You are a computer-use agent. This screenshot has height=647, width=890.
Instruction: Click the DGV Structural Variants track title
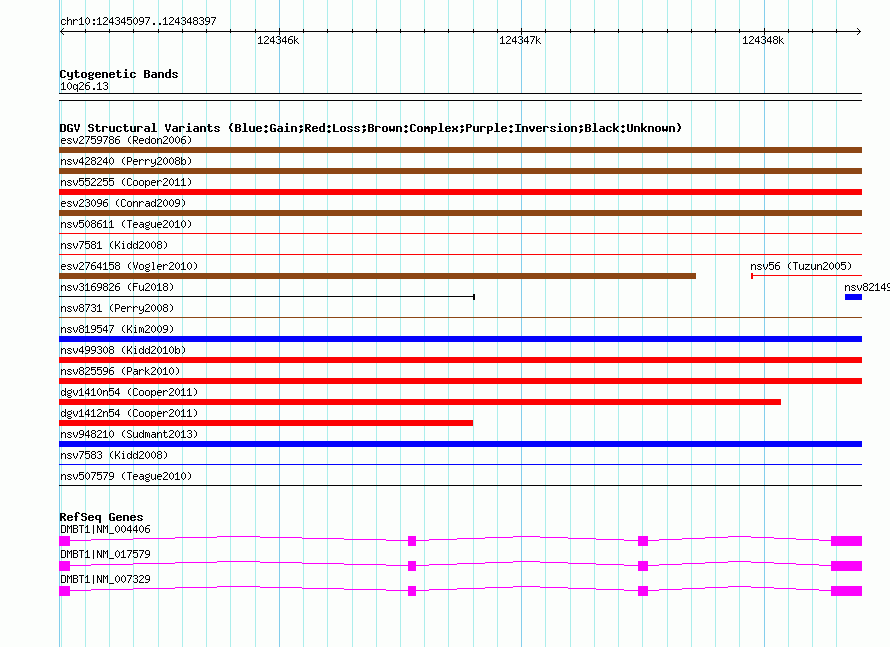coord(370,128)
